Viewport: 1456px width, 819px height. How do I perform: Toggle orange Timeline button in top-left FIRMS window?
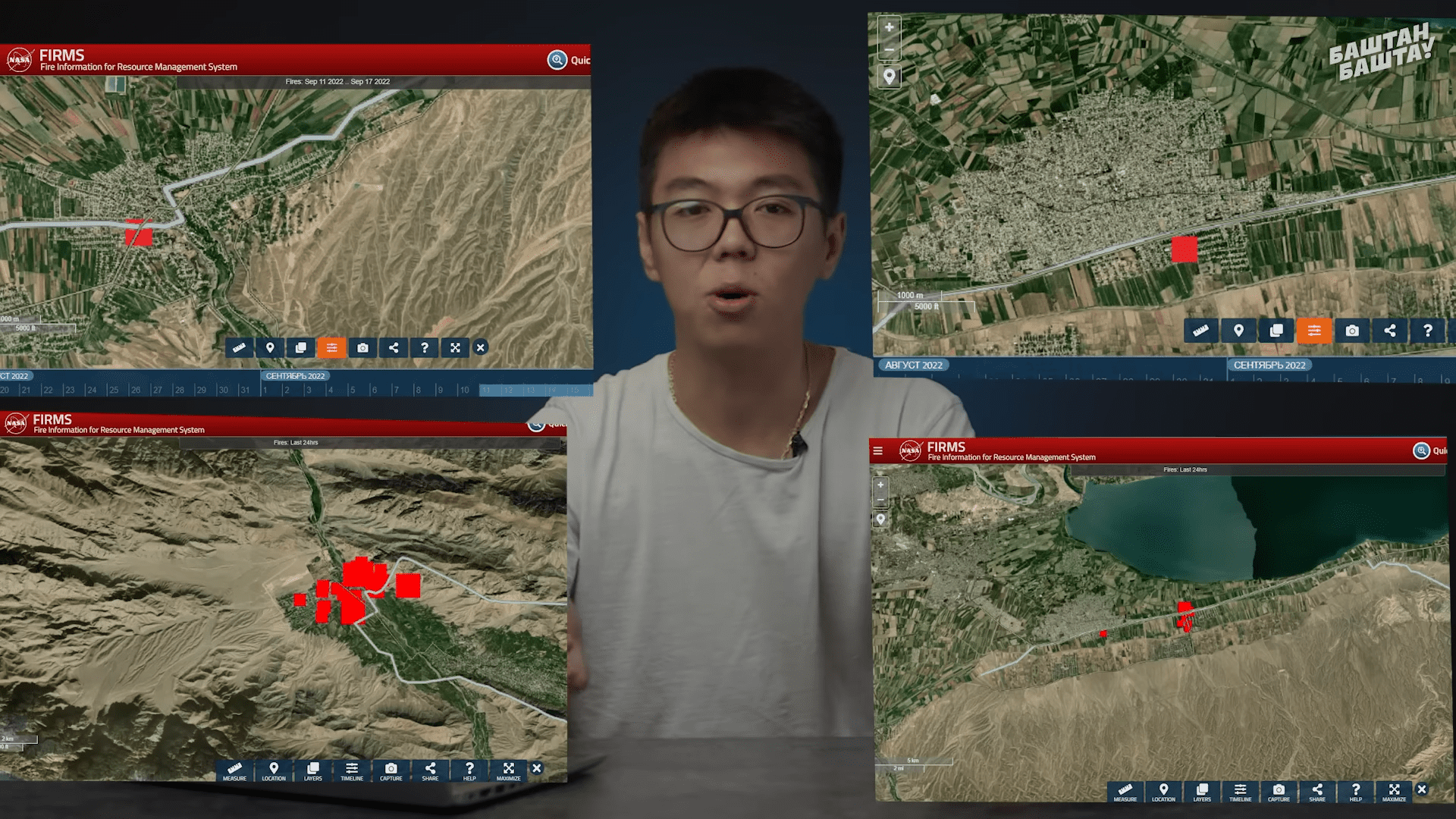click(331, 347)
